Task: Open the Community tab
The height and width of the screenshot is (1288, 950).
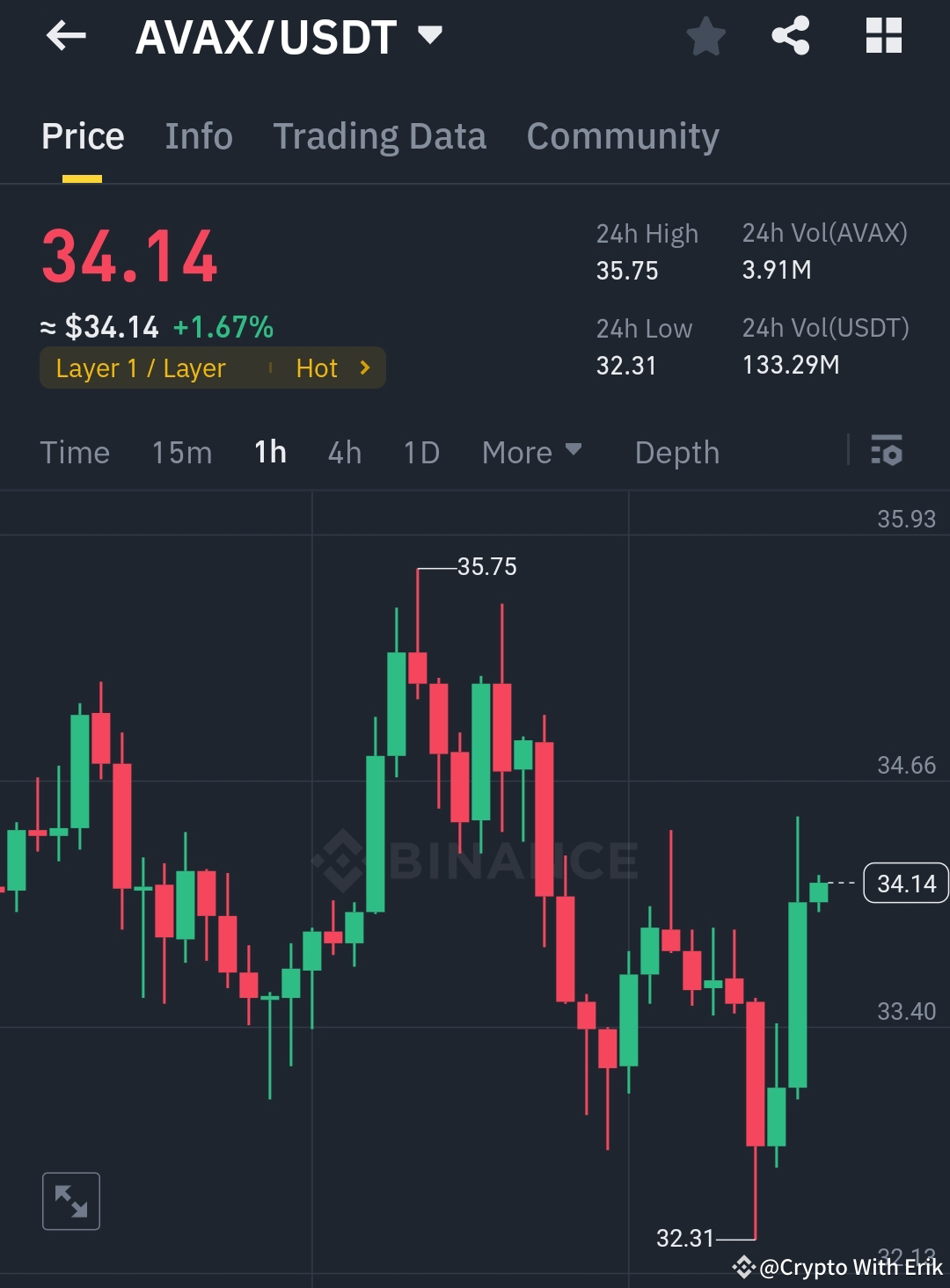Action: pos(622,135)
